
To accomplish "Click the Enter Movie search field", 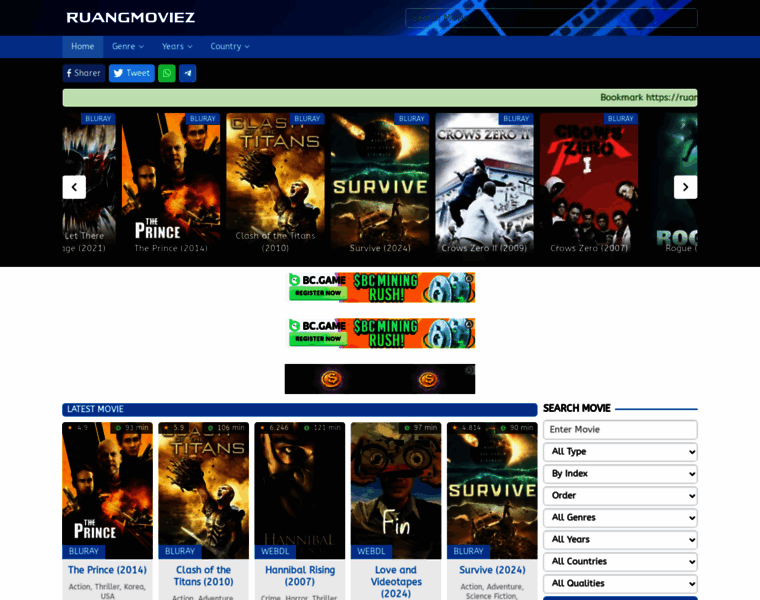I will point(620,430).
